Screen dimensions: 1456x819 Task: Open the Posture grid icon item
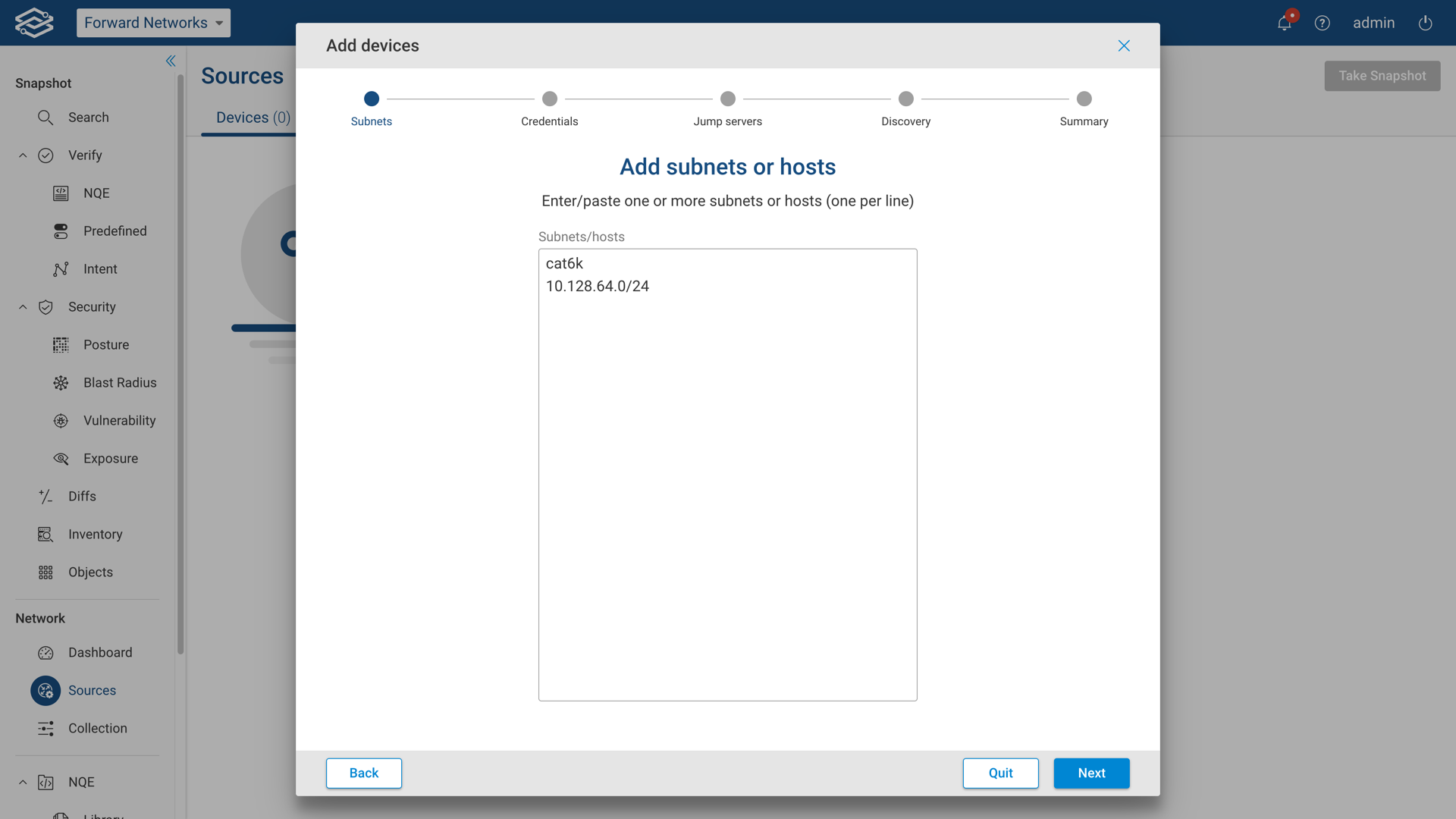(x=61, y=345)
